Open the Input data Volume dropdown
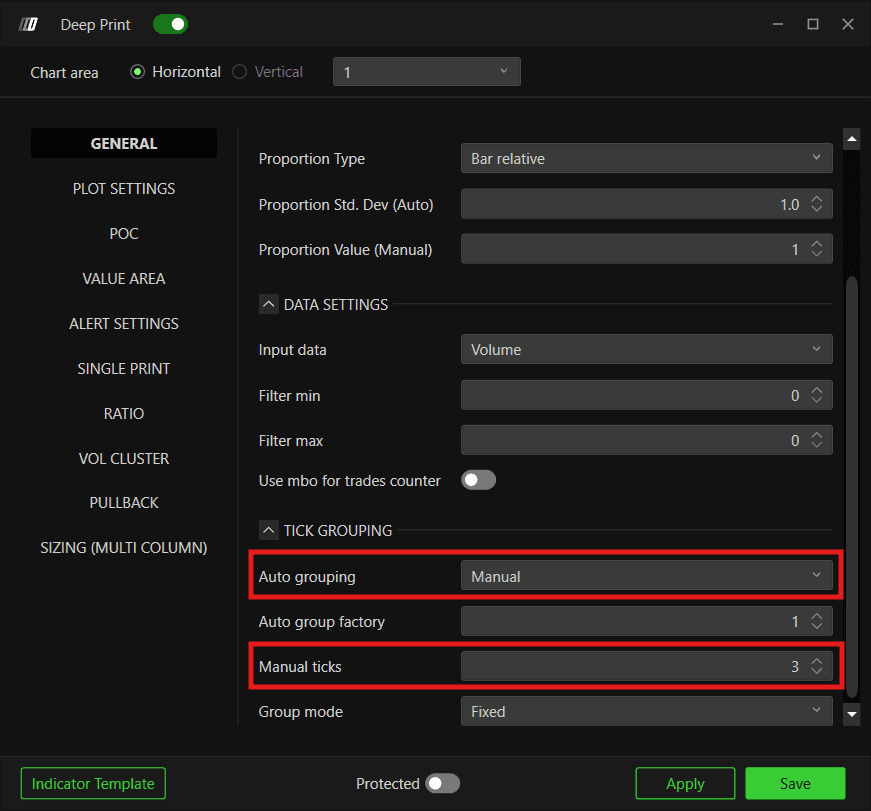Image resolution: width=871 pixels, height=811 pixels. (x=647, y=349)
